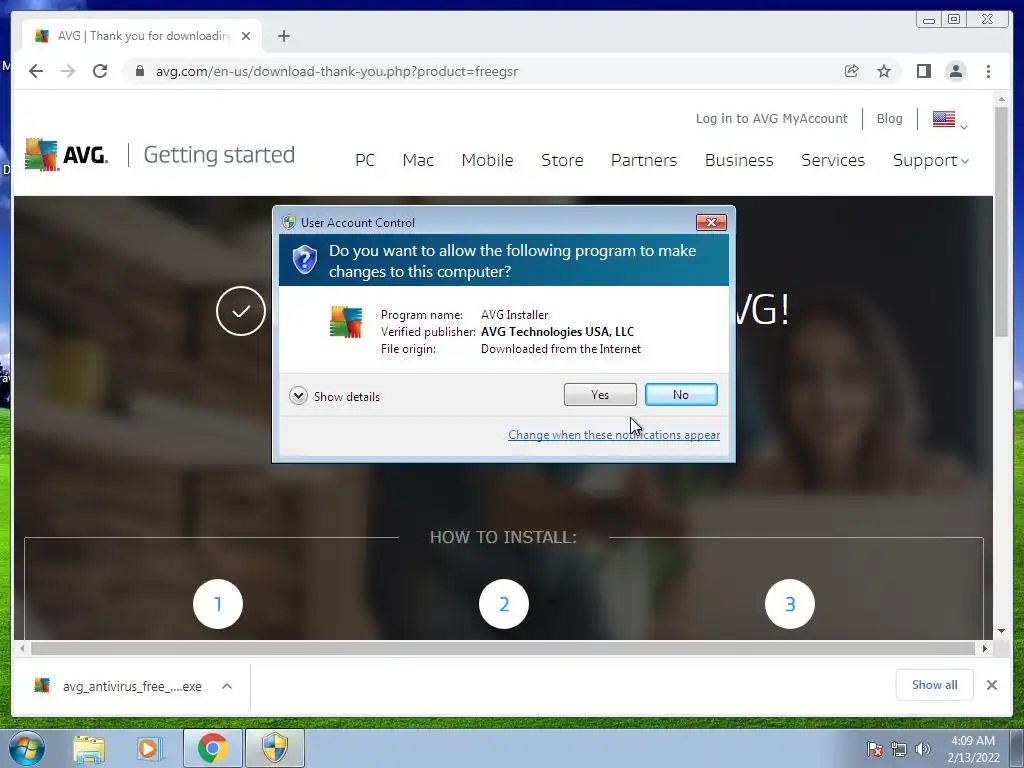Image resolution: width=1024 pixels, height=768 pixels.
Task: Click the taskbar clock showing 4:09 AM
Action: [973, 749]
